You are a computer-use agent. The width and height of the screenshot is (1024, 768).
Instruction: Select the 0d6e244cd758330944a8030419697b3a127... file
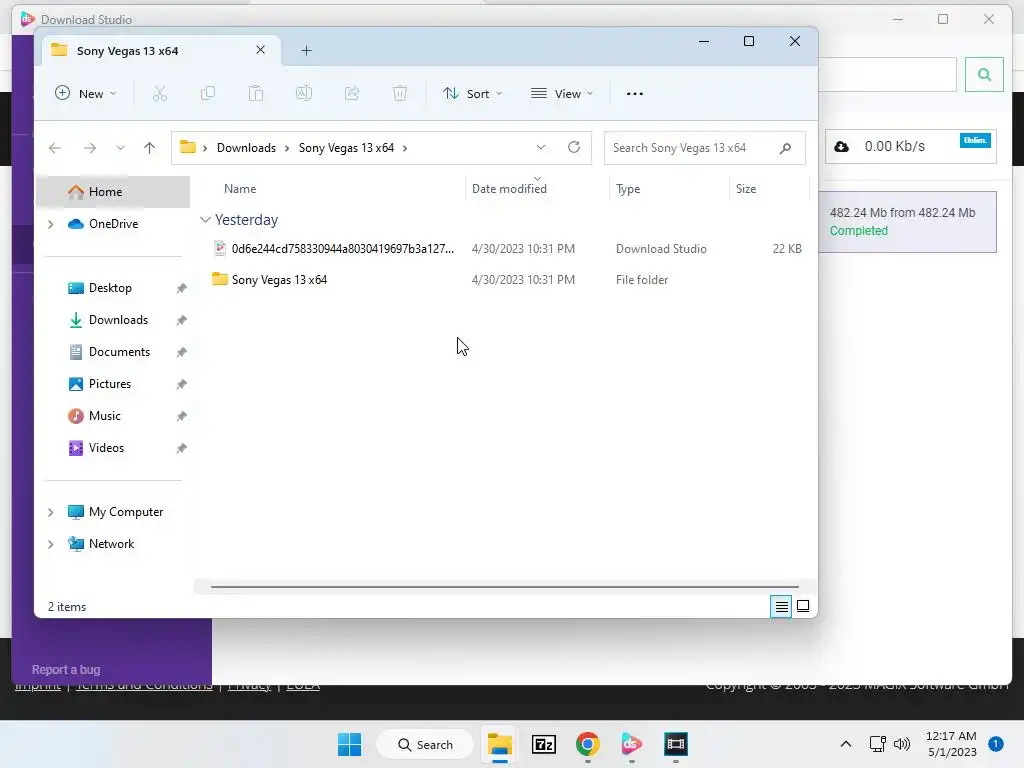pos(506,249)
